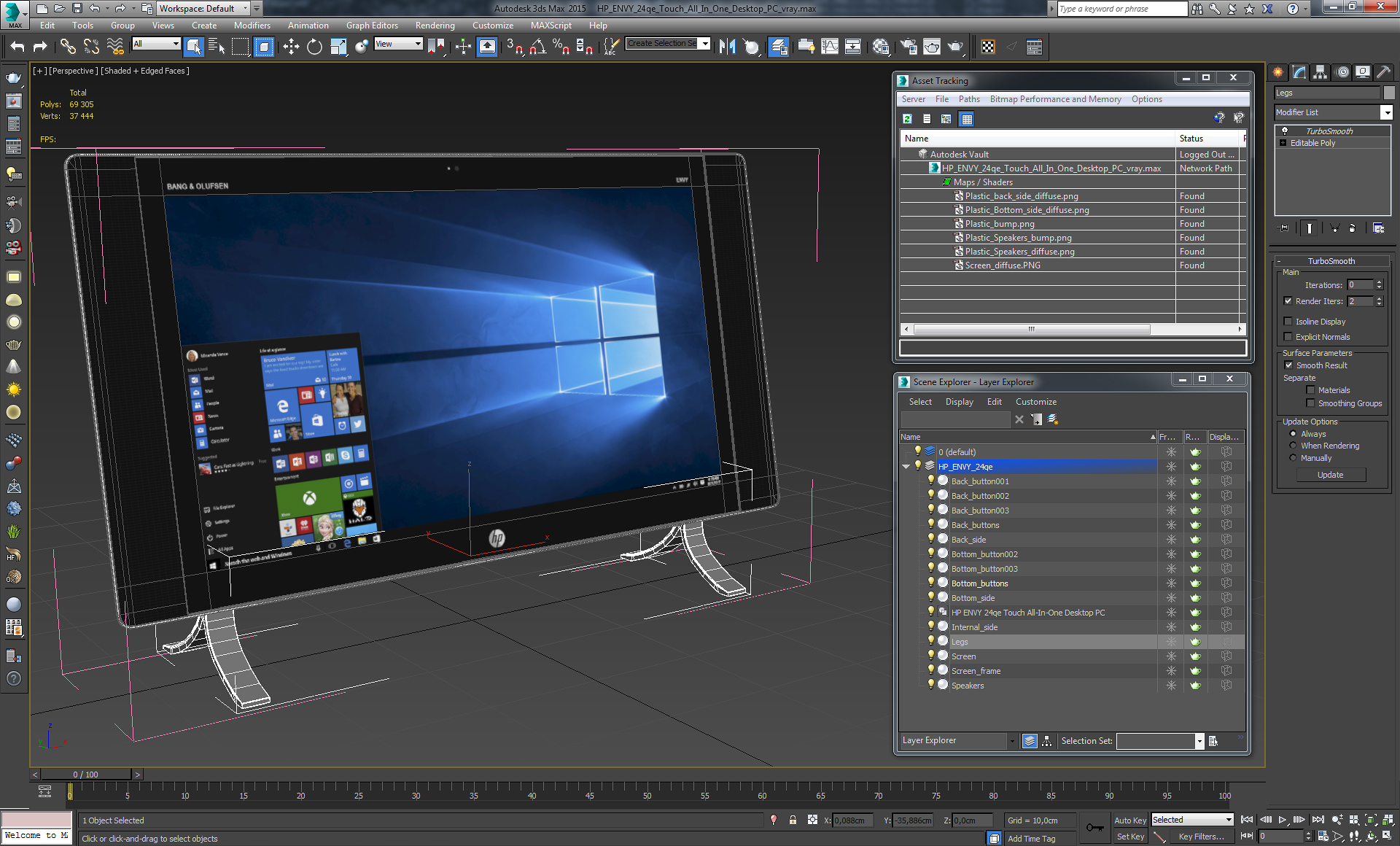Open the Create command panel tab
This screenshot has height=846, width=1400.
[x=1277, y=71]
